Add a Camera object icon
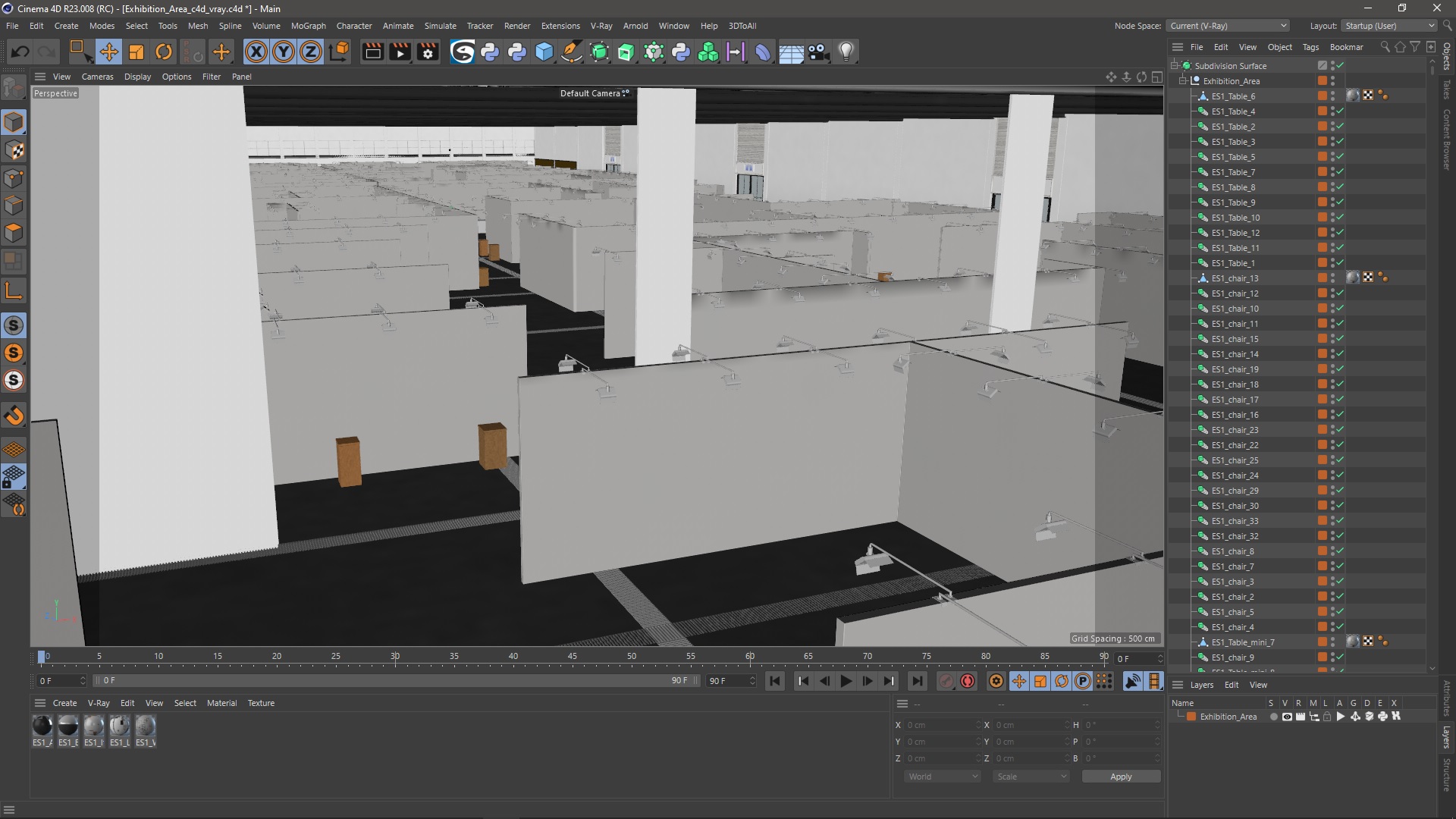 (818, 52)
